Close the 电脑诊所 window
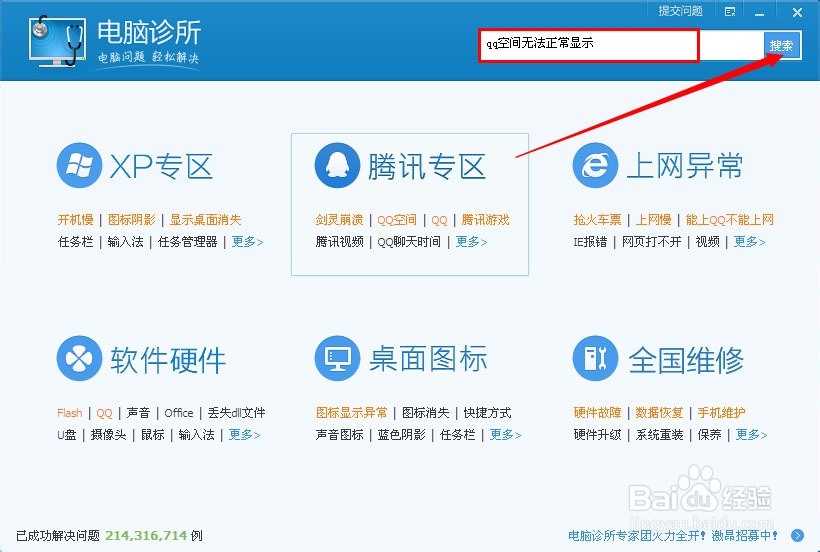 pyautogui.click(x=797, y=12)
